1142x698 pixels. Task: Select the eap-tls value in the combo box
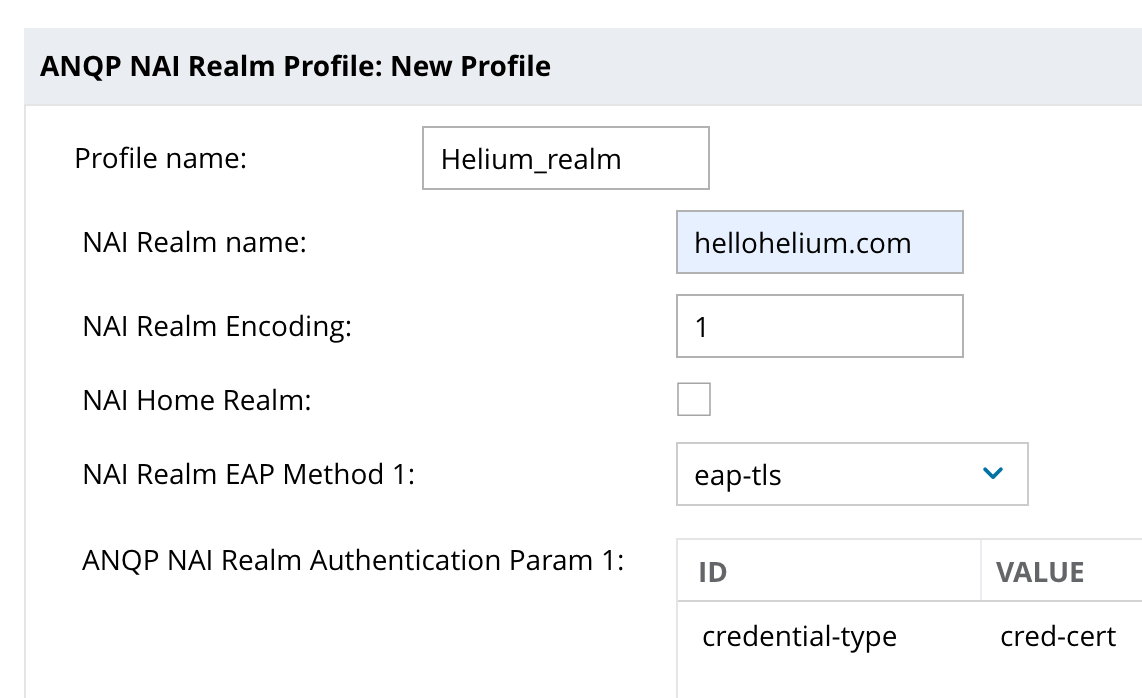738,476
